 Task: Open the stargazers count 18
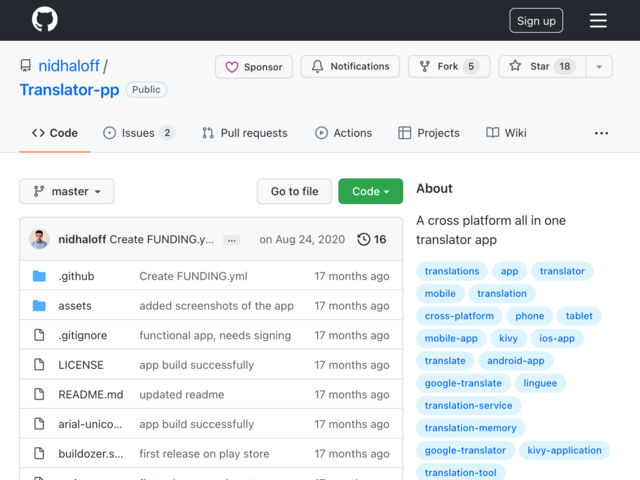564,66
